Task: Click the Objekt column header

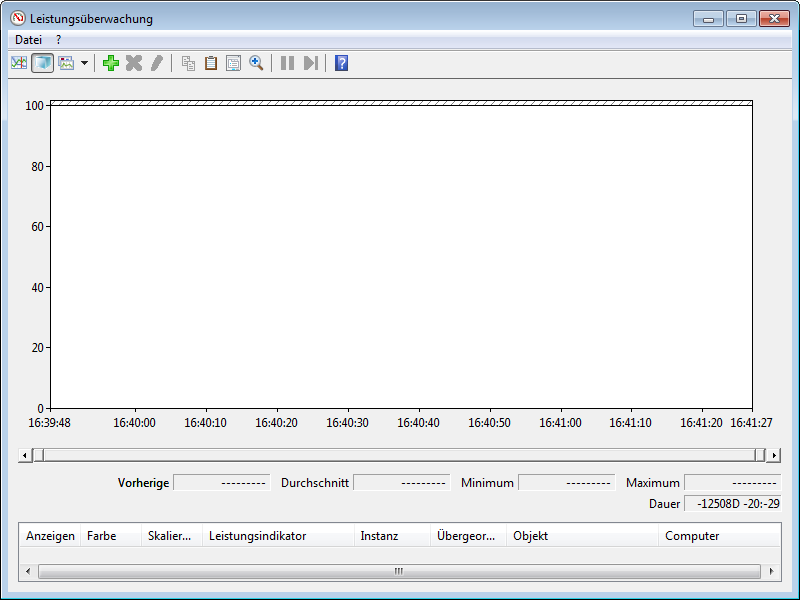Action: click(x=582, y=536)
